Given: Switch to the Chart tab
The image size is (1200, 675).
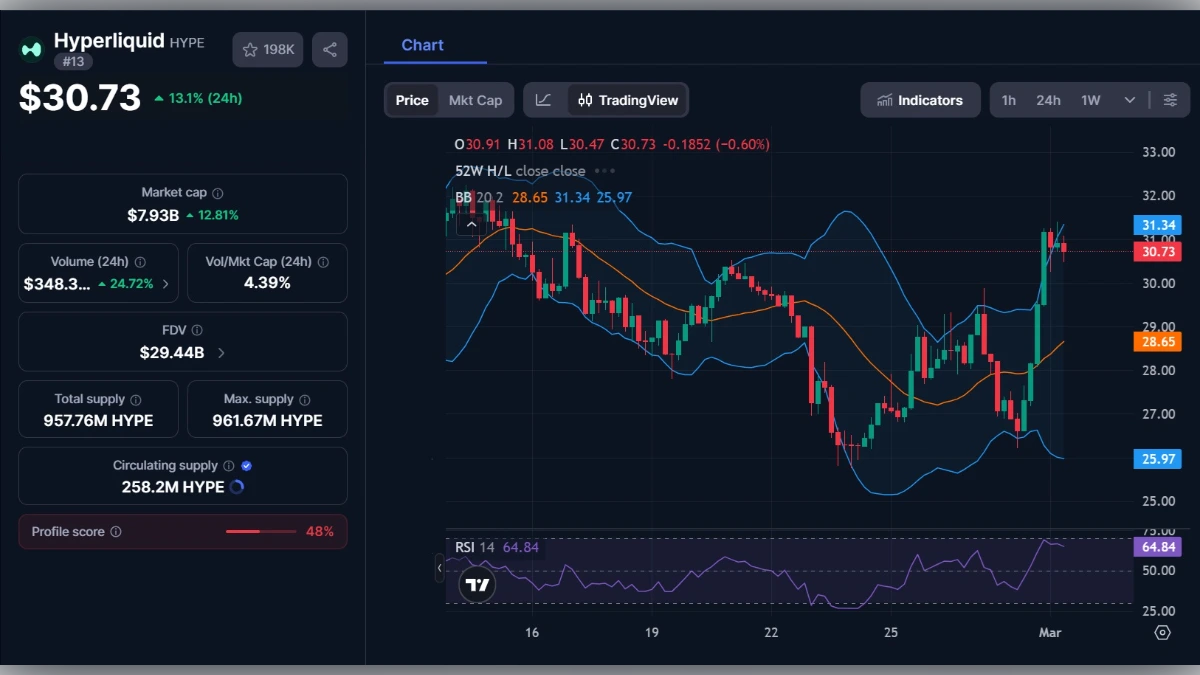Looking at the screenshot, I should (422, 45).
